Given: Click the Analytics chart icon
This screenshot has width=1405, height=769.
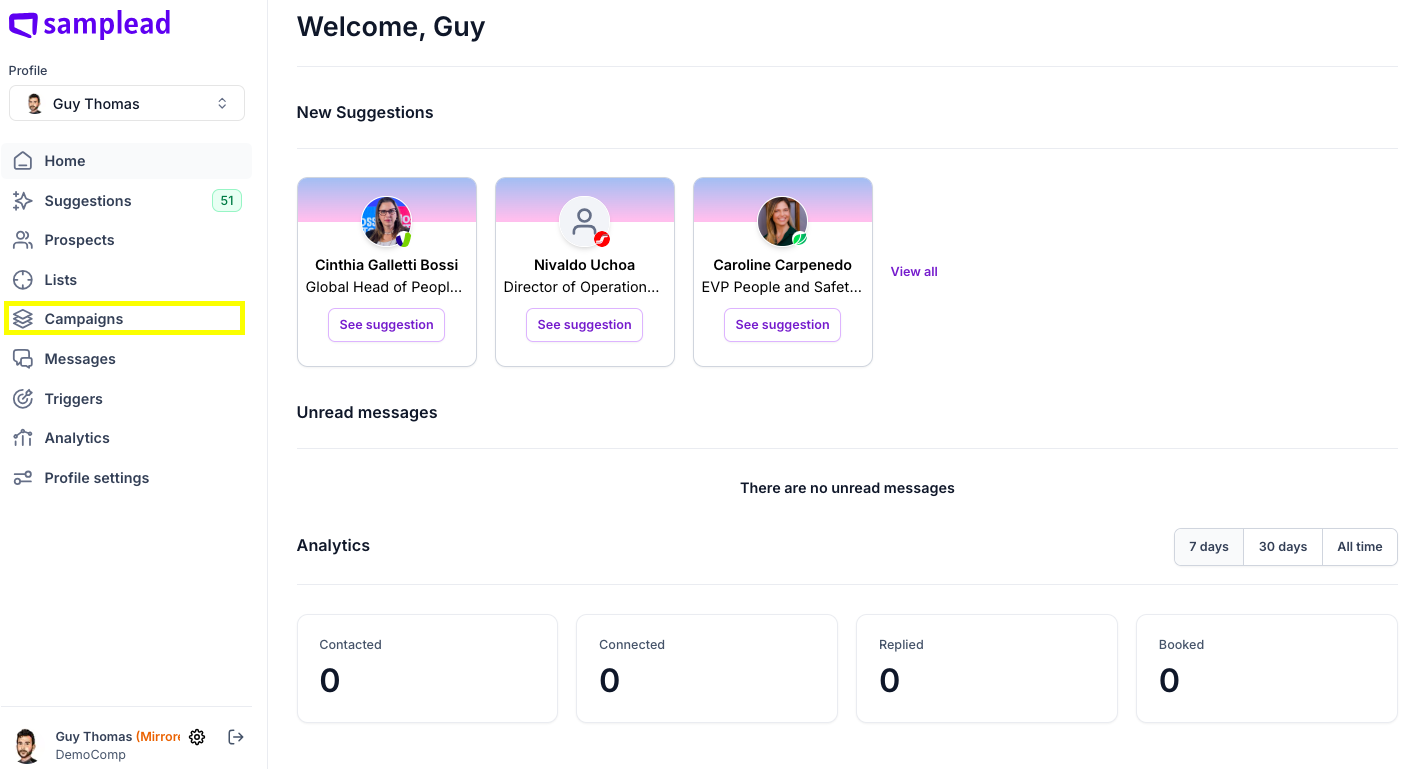Looking at the screenshot, I should pyautogui.click(x=23, y=438).
